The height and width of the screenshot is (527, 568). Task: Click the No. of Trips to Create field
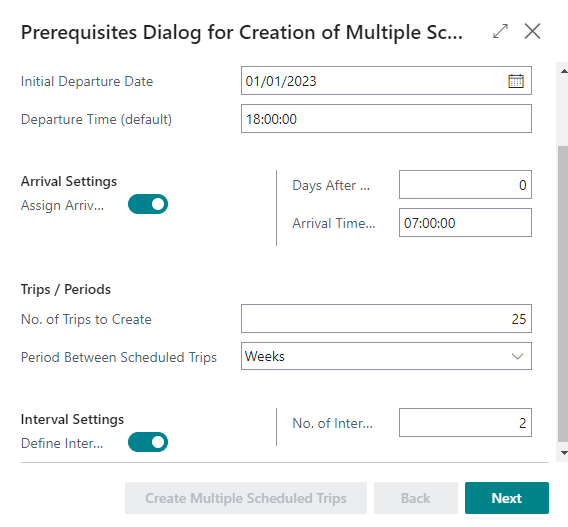[x=386, y=319]
